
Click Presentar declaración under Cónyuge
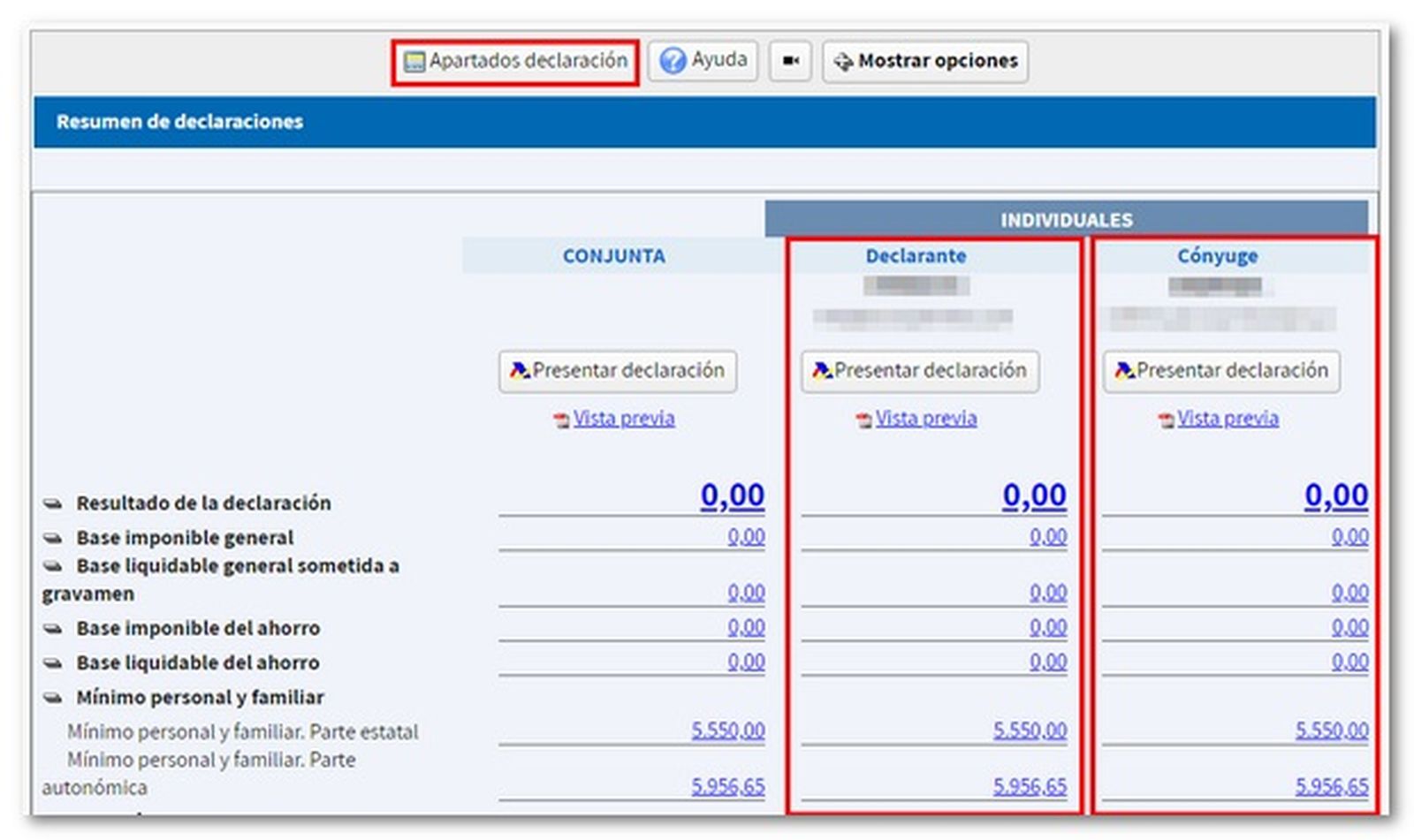click(1221, 371)
